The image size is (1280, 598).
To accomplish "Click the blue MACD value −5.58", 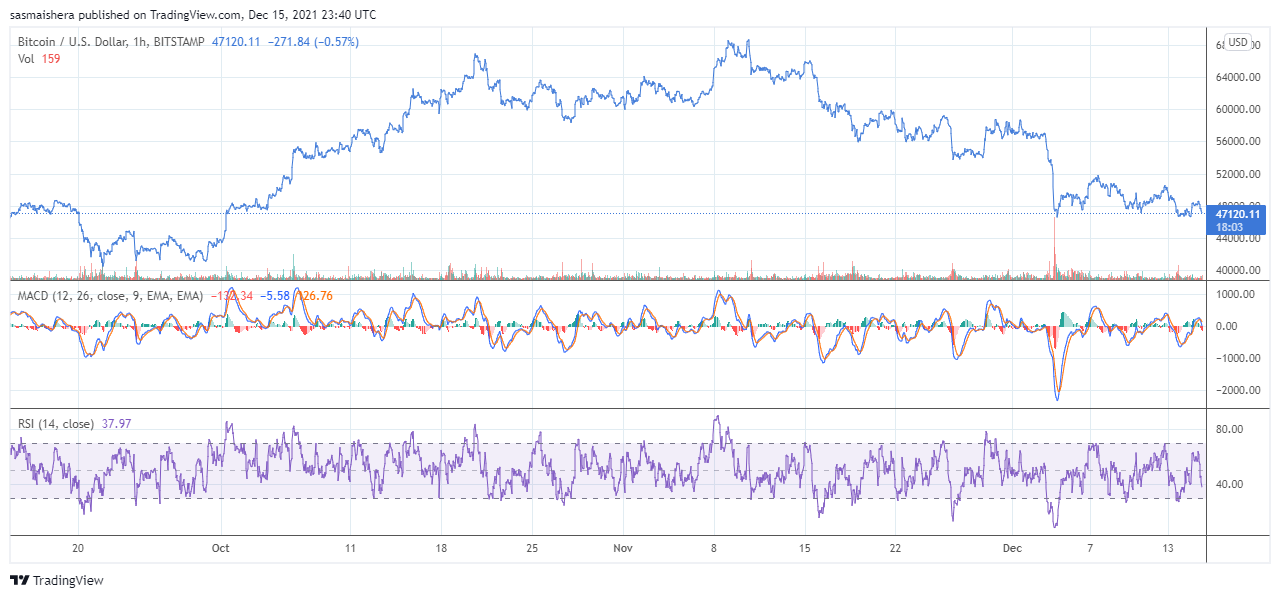I will pyautogui.click(x=275, y=295).
